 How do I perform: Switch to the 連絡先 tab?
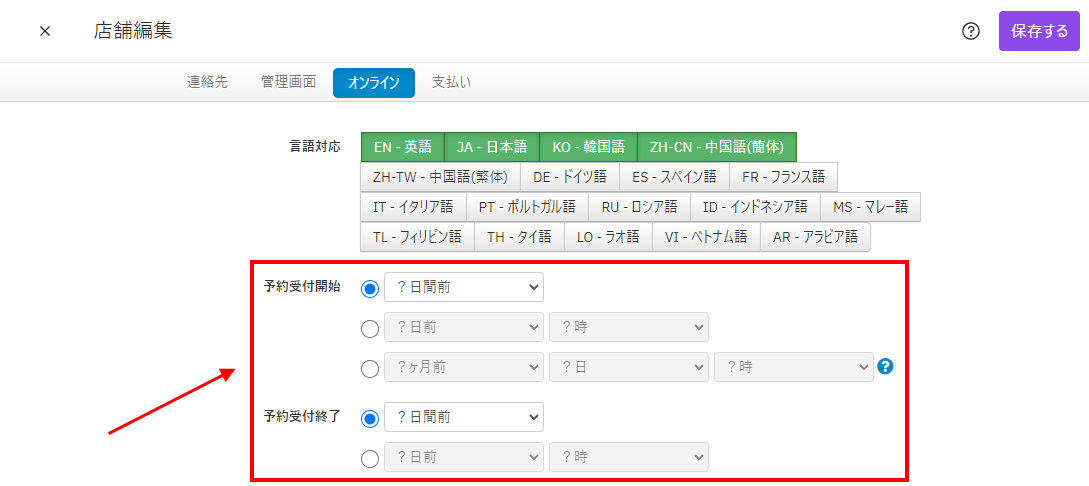coord(207,82)
